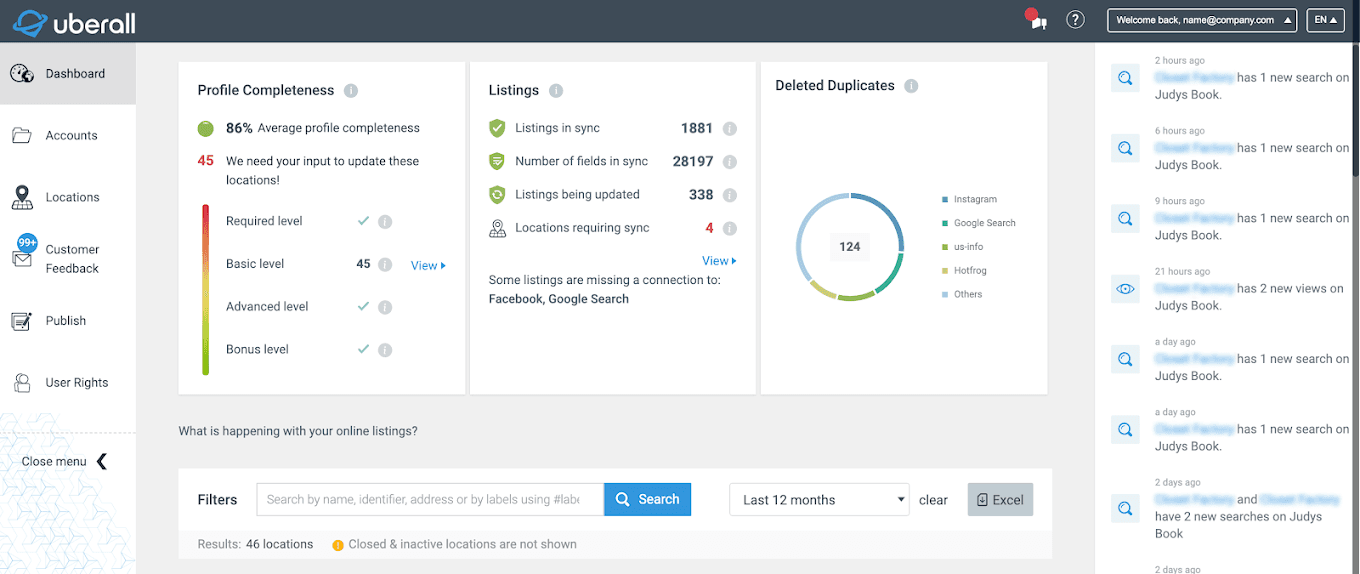Click 'Results: 46 locations' text

[x=255, y=544]
